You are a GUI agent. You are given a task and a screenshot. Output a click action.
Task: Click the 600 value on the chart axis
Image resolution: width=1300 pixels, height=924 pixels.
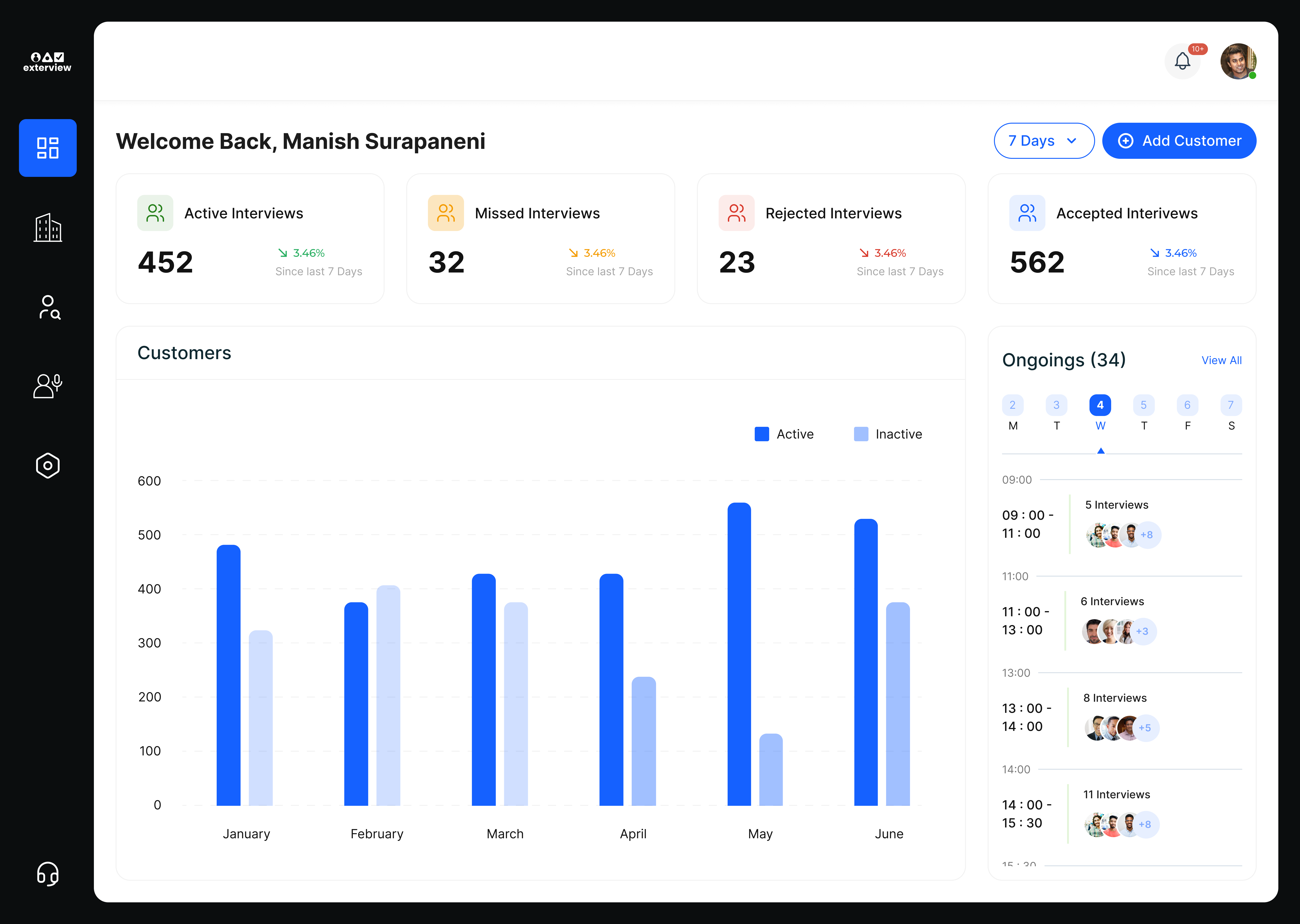[x=149, y=481]
